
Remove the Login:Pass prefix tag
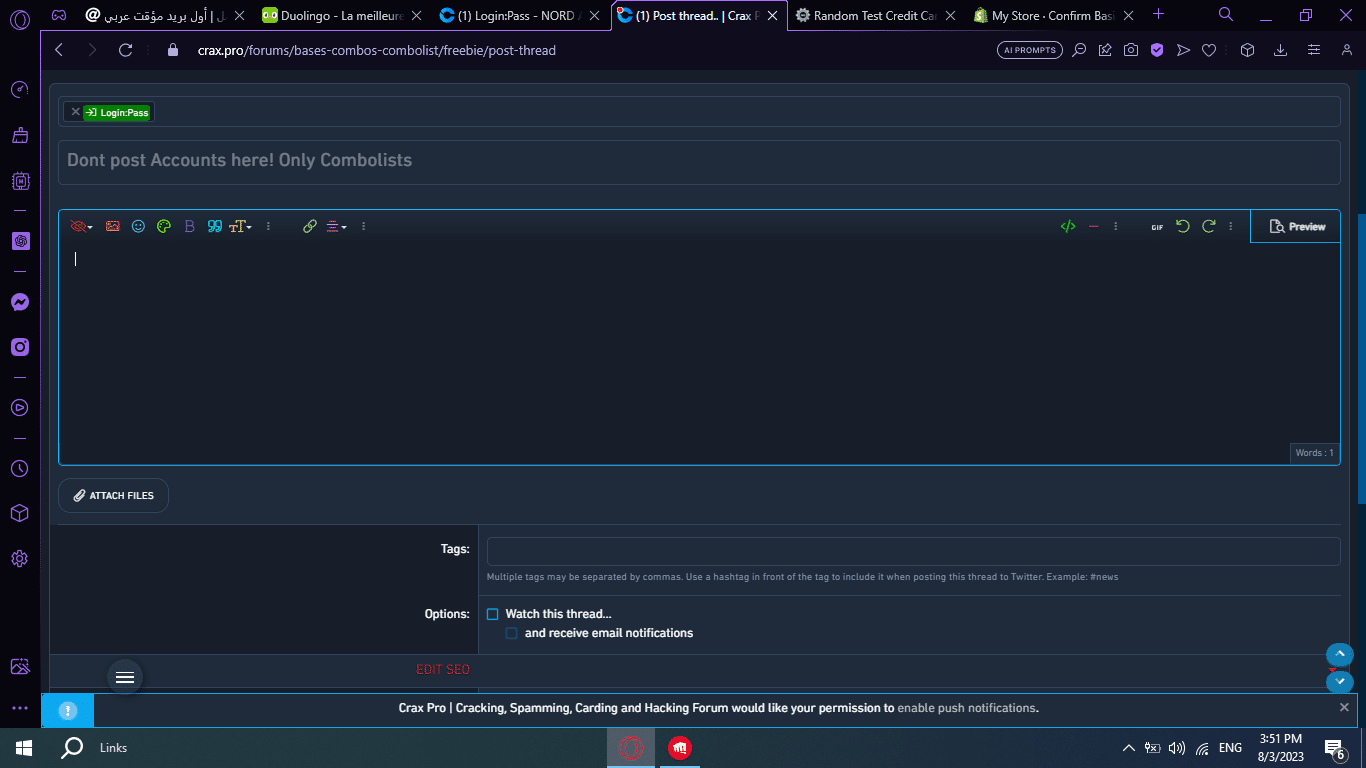pyautogui.click(x=75, y=112)
